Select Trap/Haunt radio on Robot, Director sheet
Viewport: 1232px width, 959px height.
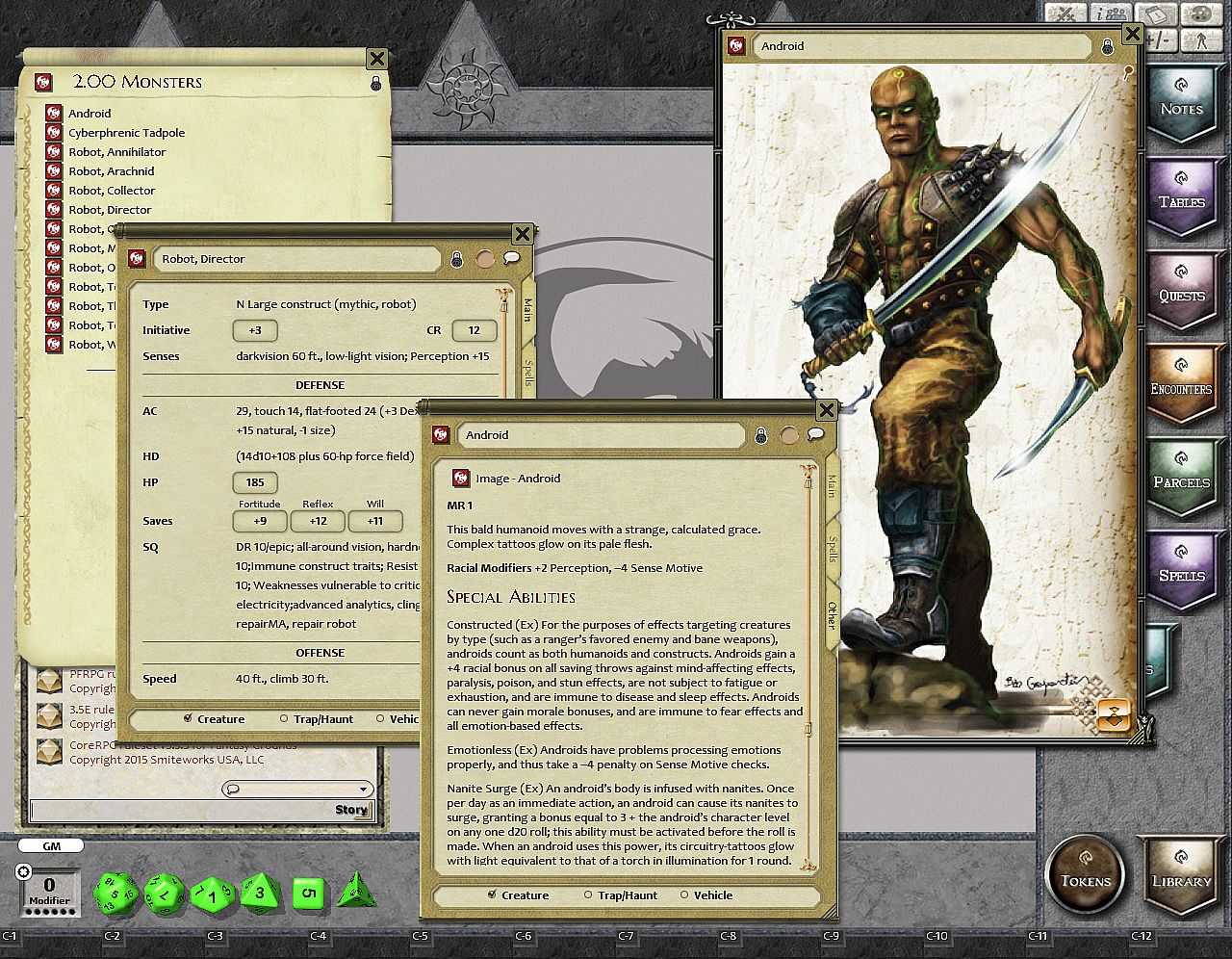(284, 719)
